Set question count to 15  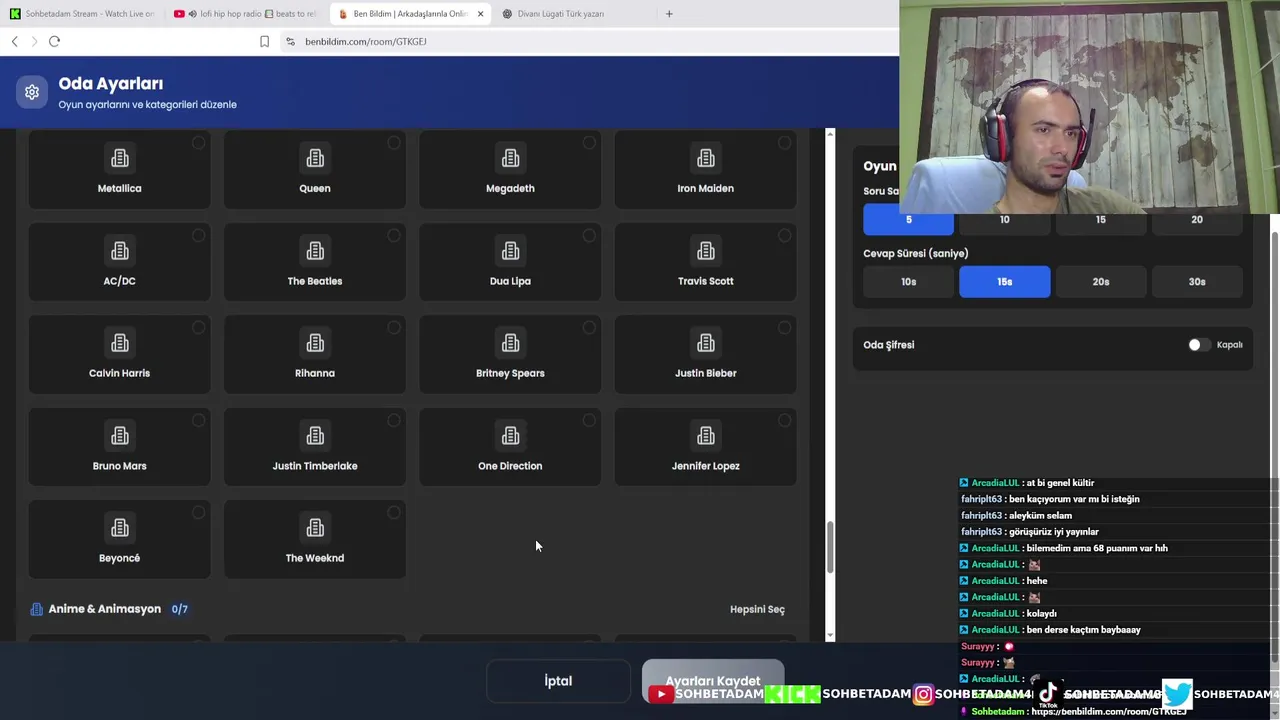tap(1100, 220)
